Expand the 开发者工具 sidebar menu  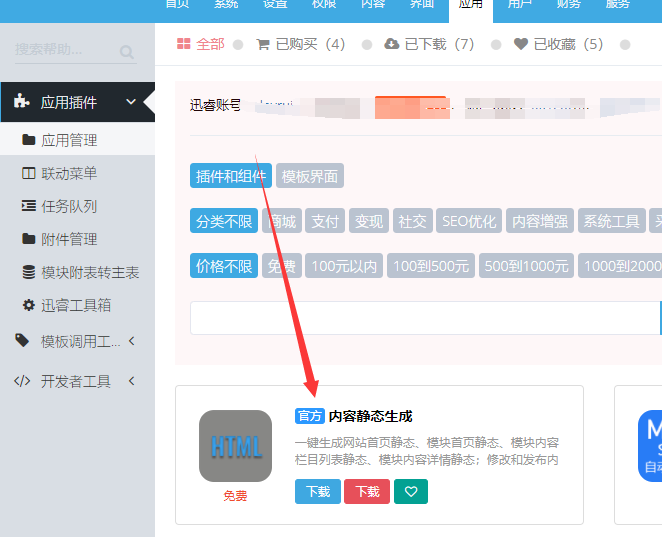coord(131,381)
